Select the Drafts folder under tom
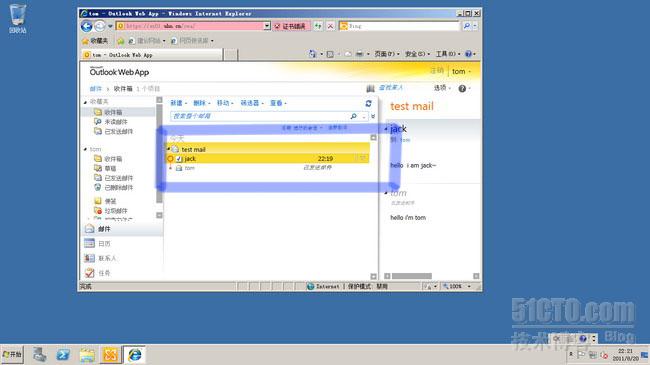The image size is (650, 365). (x=110, y=168)
